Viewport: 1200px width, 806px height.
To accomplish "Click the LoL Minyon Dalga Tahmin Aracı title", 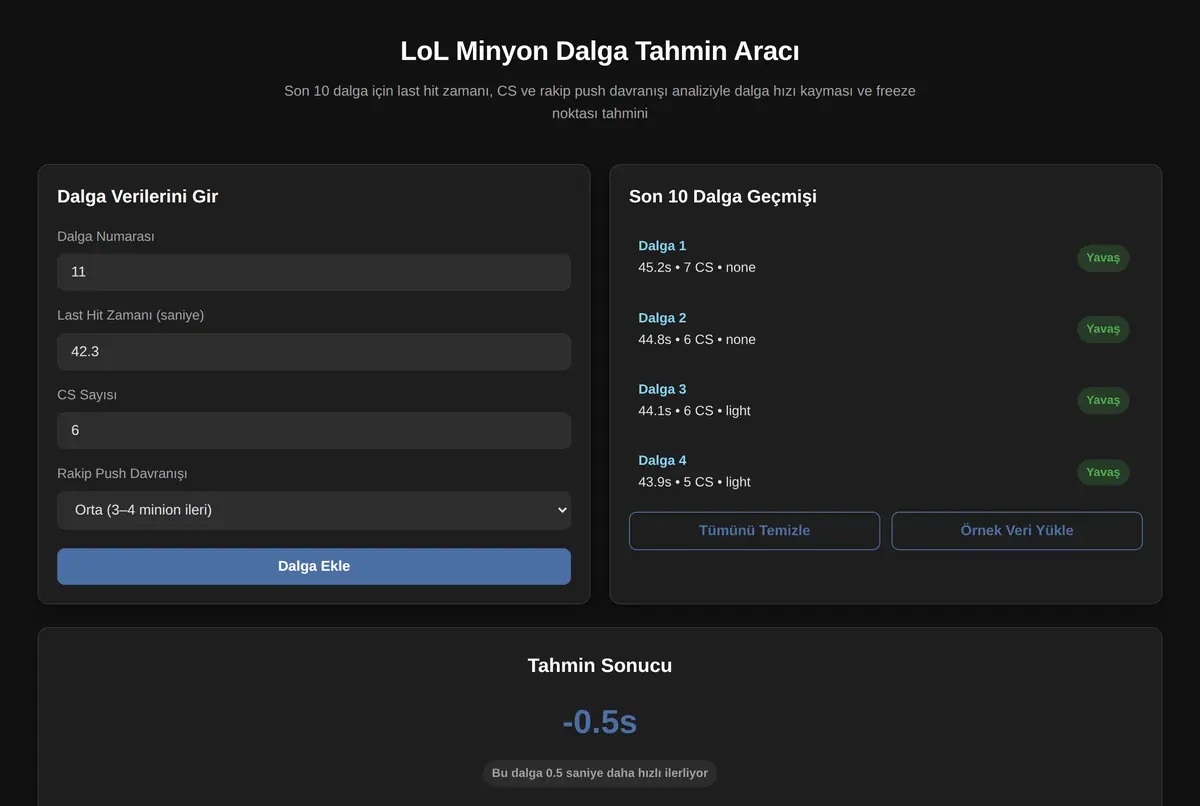I will point(600,52).
